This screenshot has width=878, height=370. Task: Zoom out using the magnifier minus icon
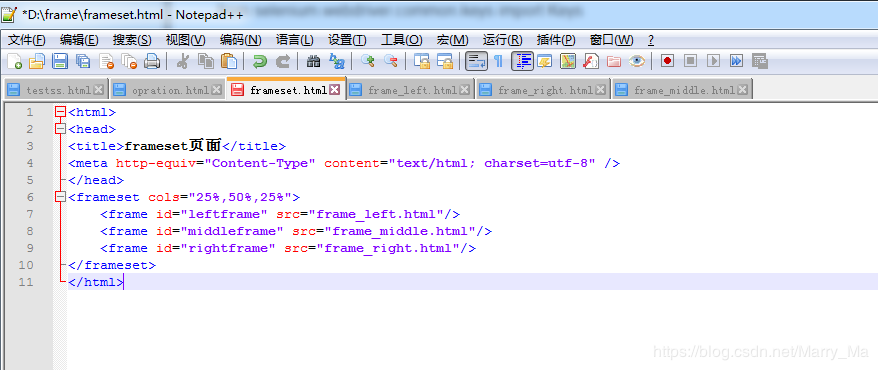(x=390, y=61)
